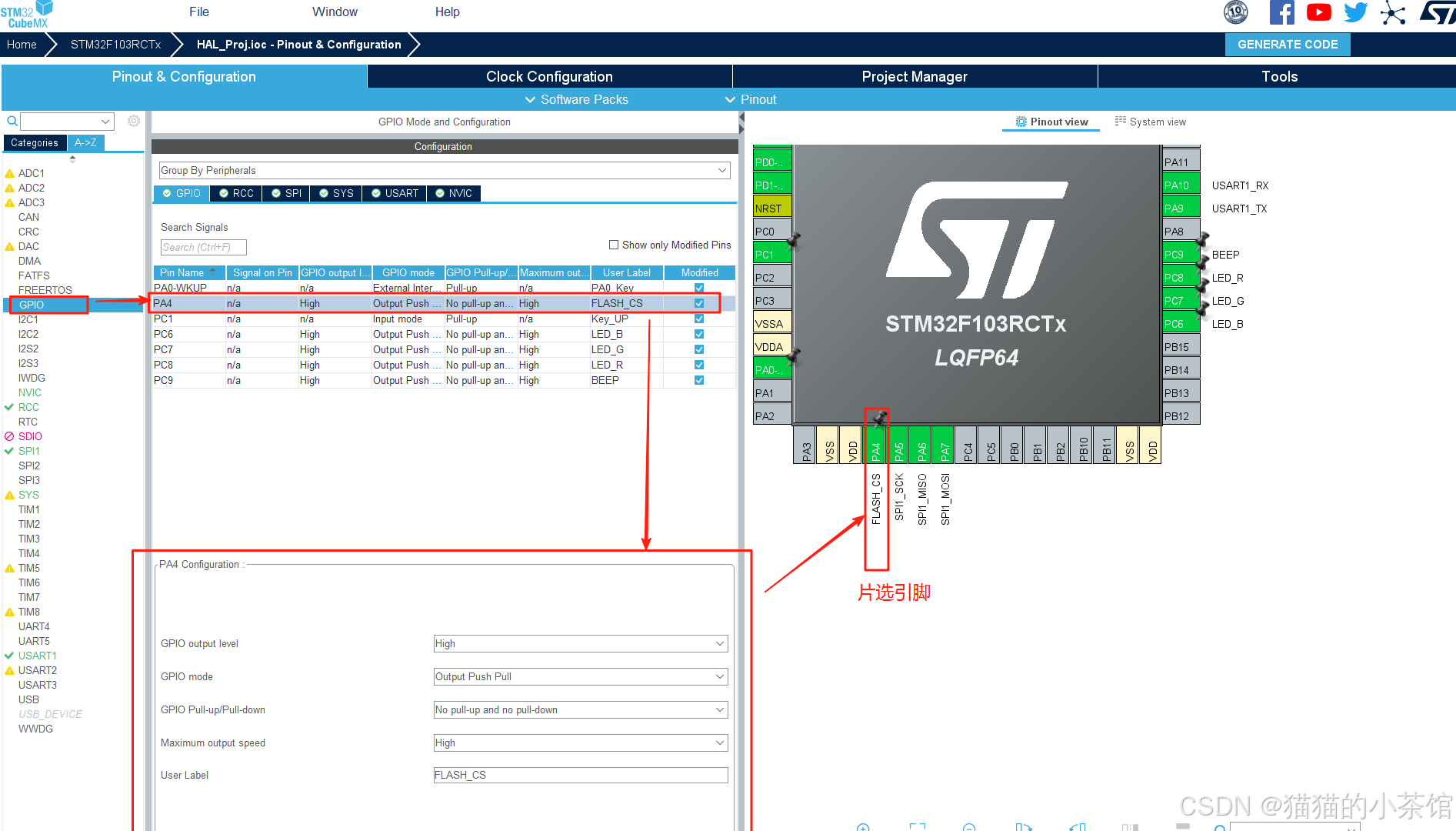Click the PA5 pin on the chip
The width and height of the screenshot is (1456, 831).
click(x=899, y=445)
